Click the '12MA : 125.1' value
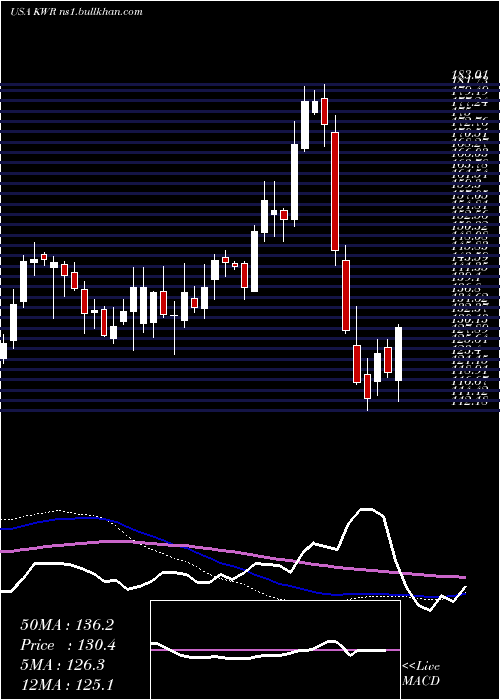500x700 pixels. (68, 684)
